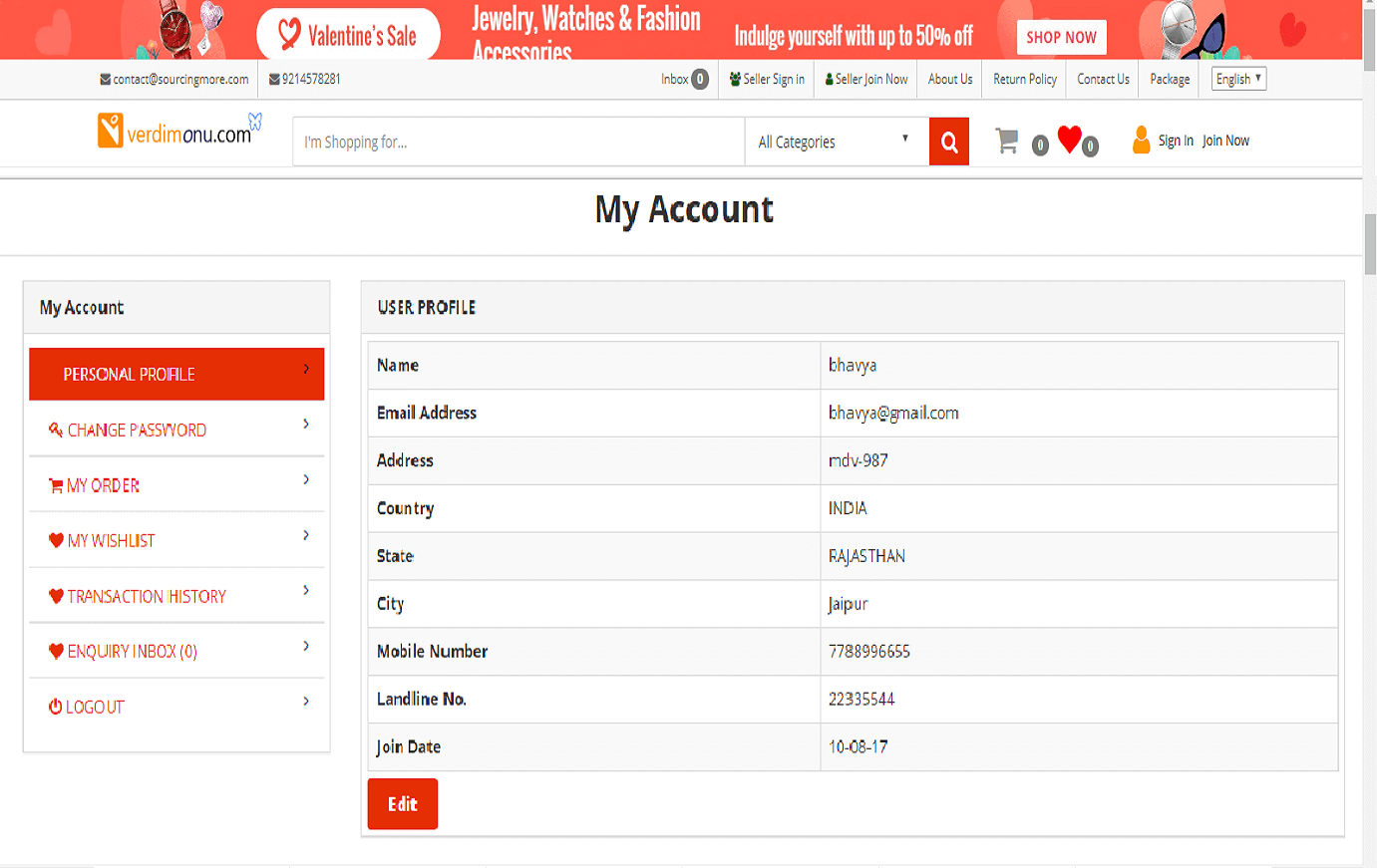The image size is (1377, 868).
Task: Click the red heart wishlist icon
Action: click(x=1069, y=140)
